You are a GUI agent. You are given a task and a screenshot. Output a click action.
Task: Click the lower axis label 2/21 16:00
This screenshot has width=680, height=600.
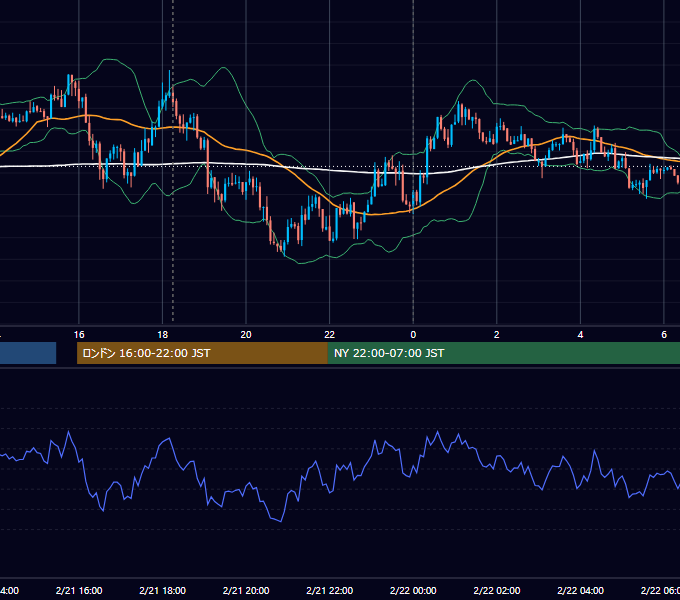[x=79, y=590]
